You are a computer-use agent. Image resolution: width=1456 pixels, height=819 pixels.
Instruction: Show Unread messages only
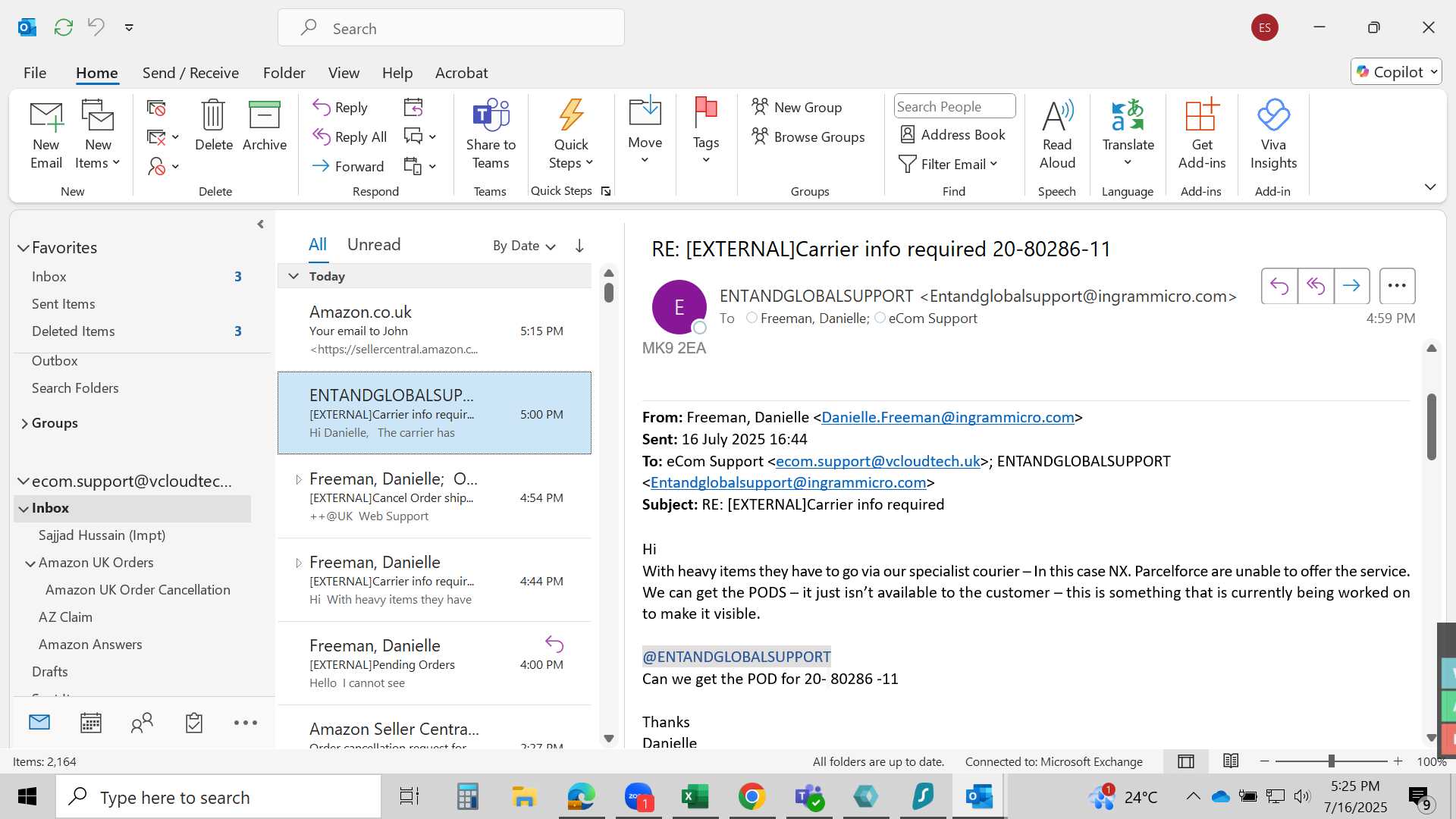[x=374, y=244]
